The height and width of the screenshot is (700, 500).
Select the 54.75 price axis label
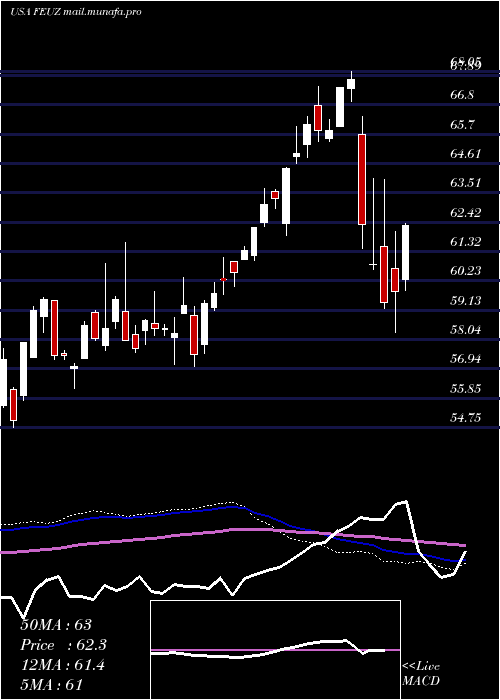[x=466, y=418]
